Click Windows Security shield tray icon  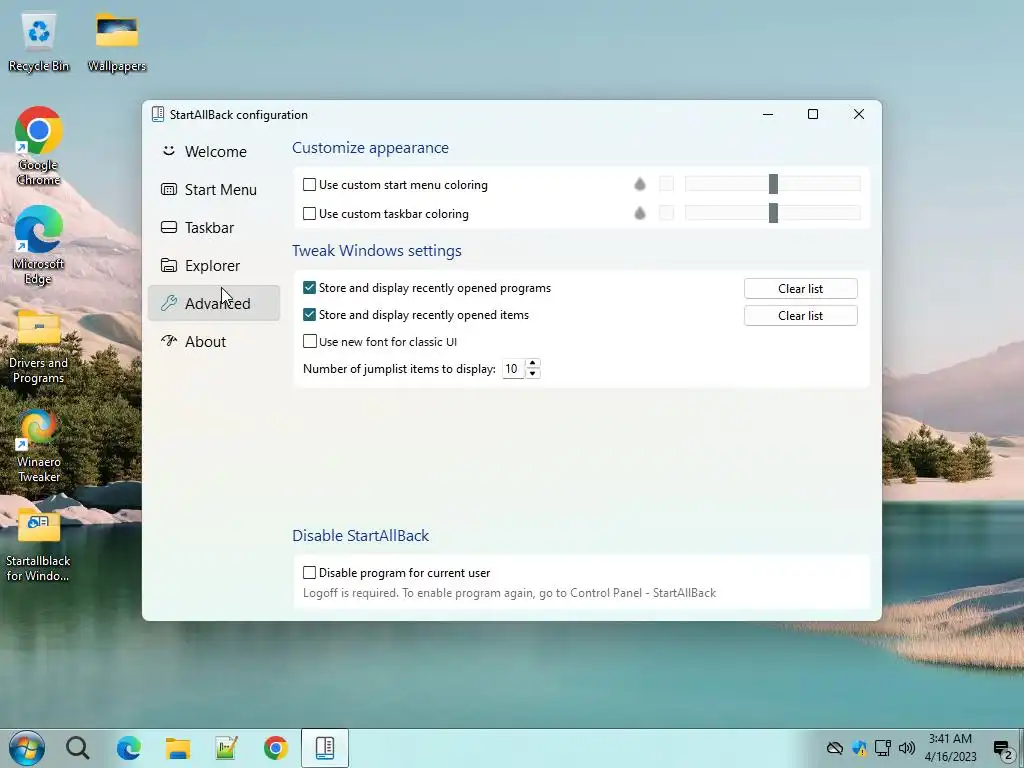tap(859, 748)
